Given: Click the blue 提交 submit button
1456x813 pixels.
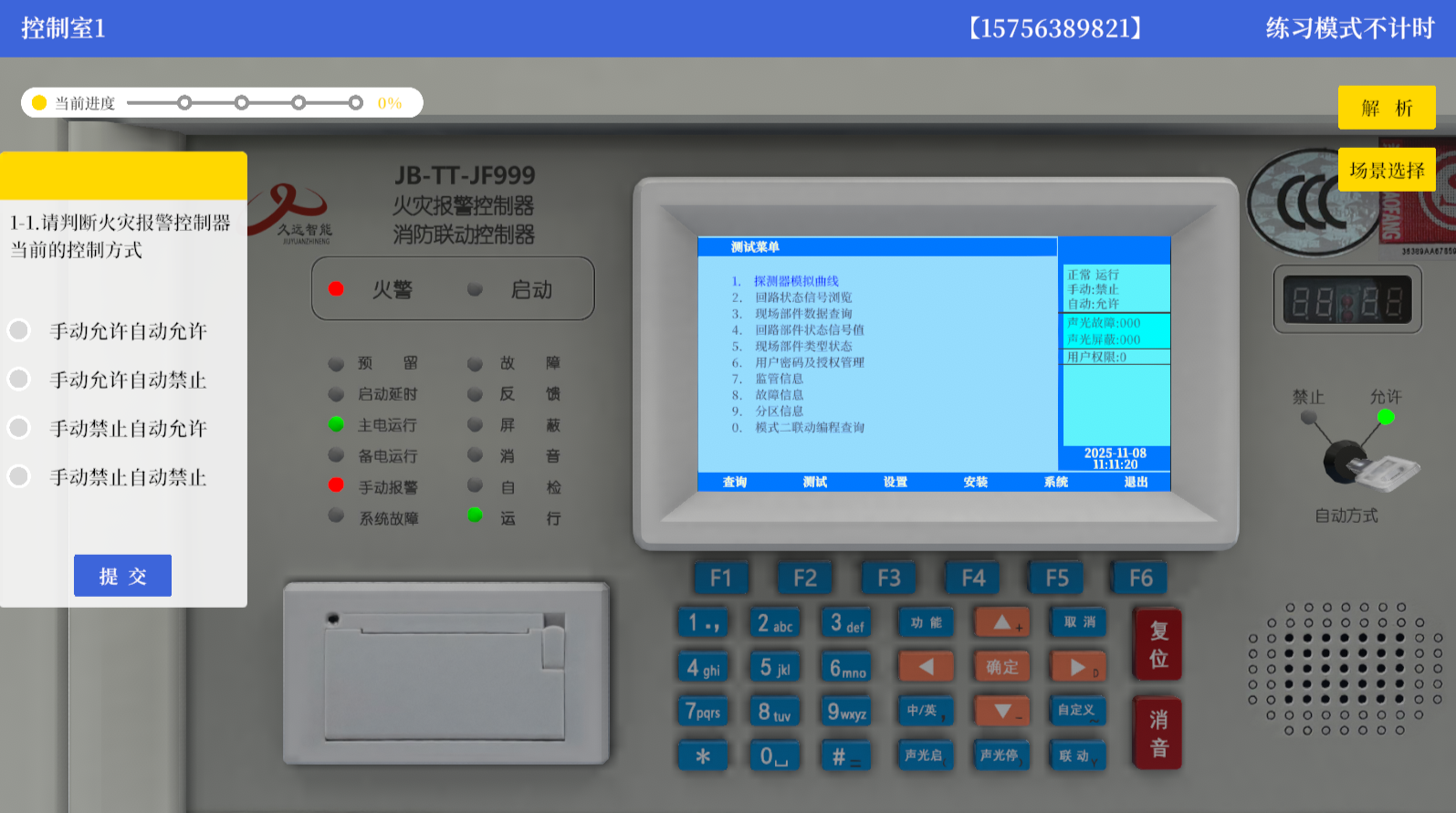Looking at the screenshot, I should [122, 576].
